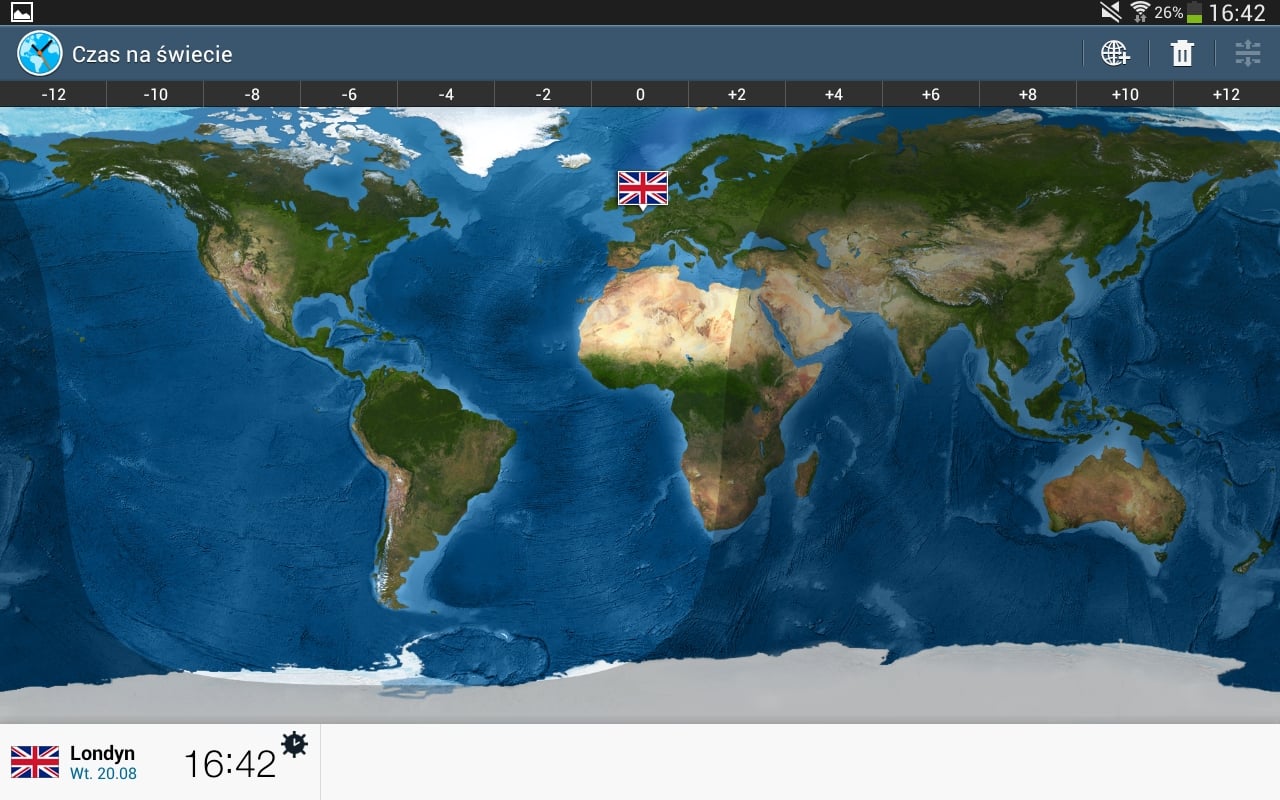Tap the -10 timezone label
This screenshot has width=1280, height=800.
[x=155, y=94]
